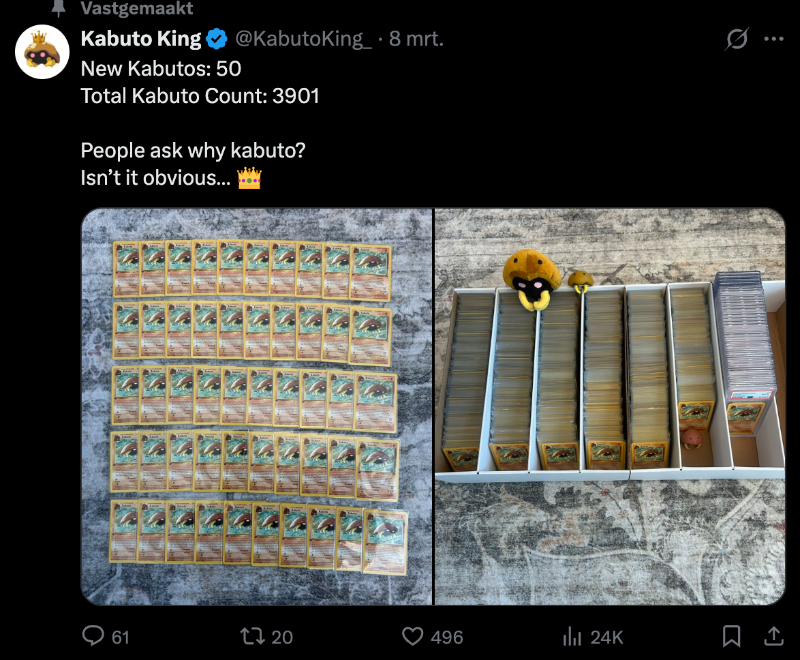Viewport: 800px width, 660px height.
Task: Click the 24K views count
Action: [x=607, y=637]
